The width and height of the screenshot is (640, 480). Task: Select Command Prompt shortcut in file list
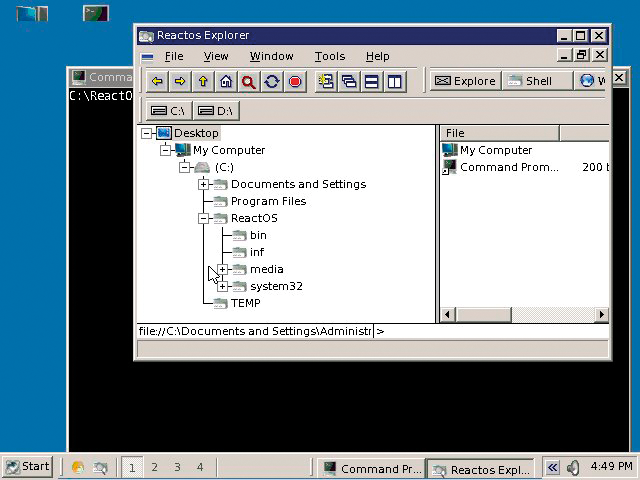pos(509,167)
